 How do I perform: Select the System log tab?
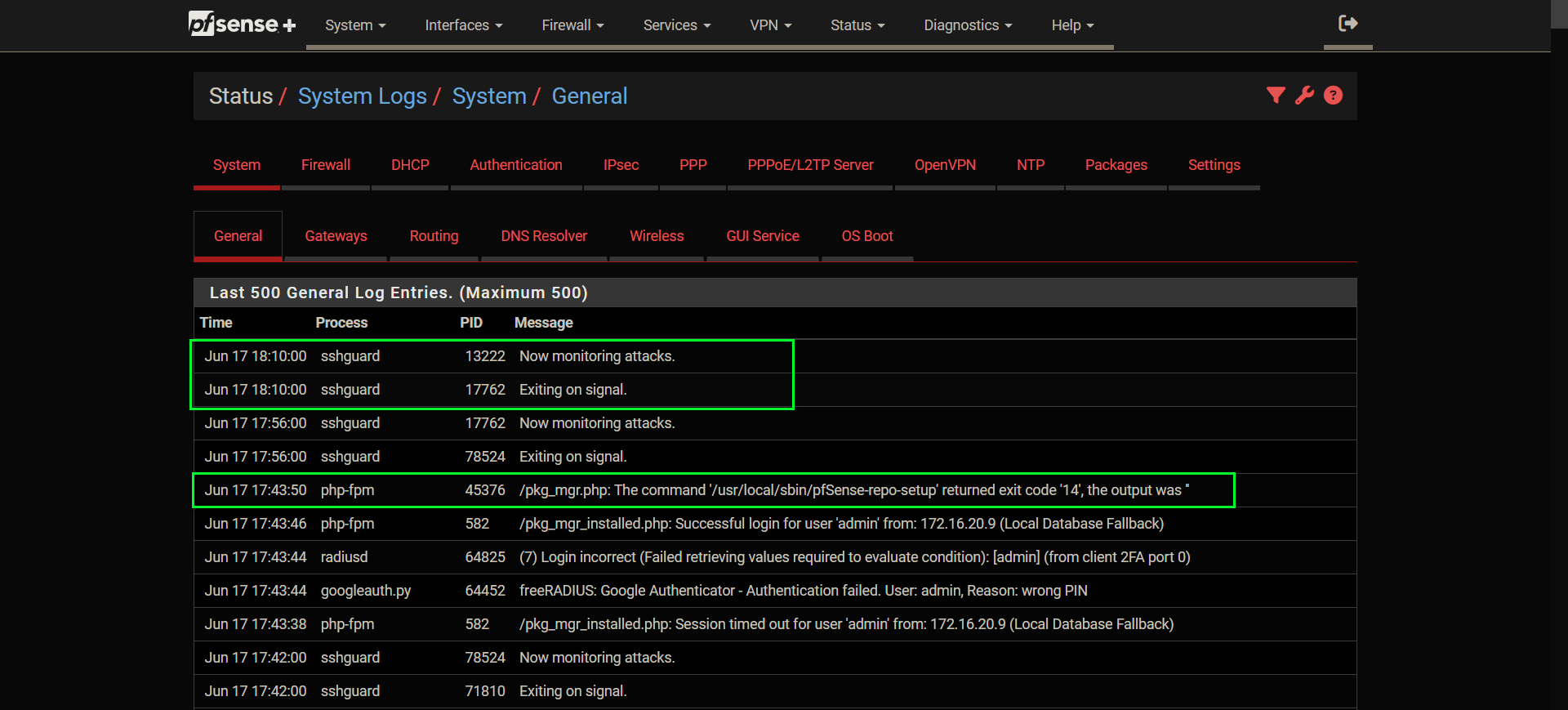coord(237,165)
